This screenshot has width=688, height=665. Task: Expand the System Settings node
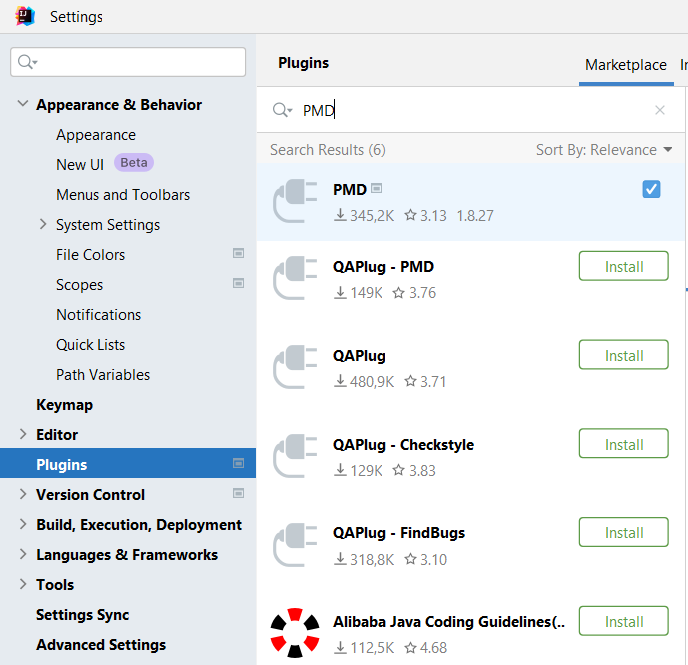(x=43, y=224)
